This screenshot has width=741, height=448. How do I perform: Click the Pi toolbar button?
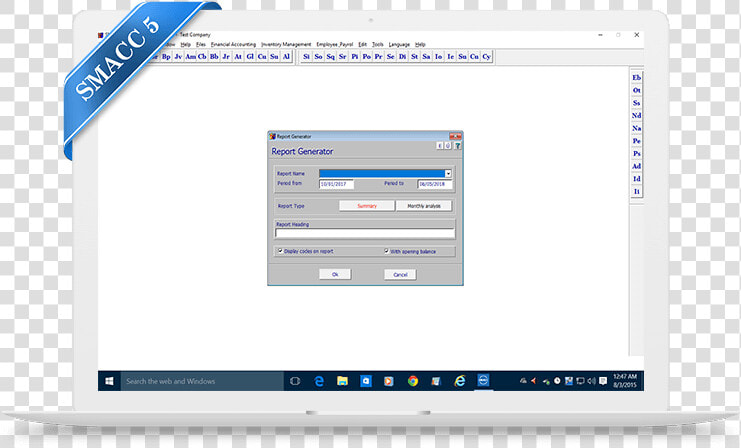pyautogui.click(x=354, y=57)
